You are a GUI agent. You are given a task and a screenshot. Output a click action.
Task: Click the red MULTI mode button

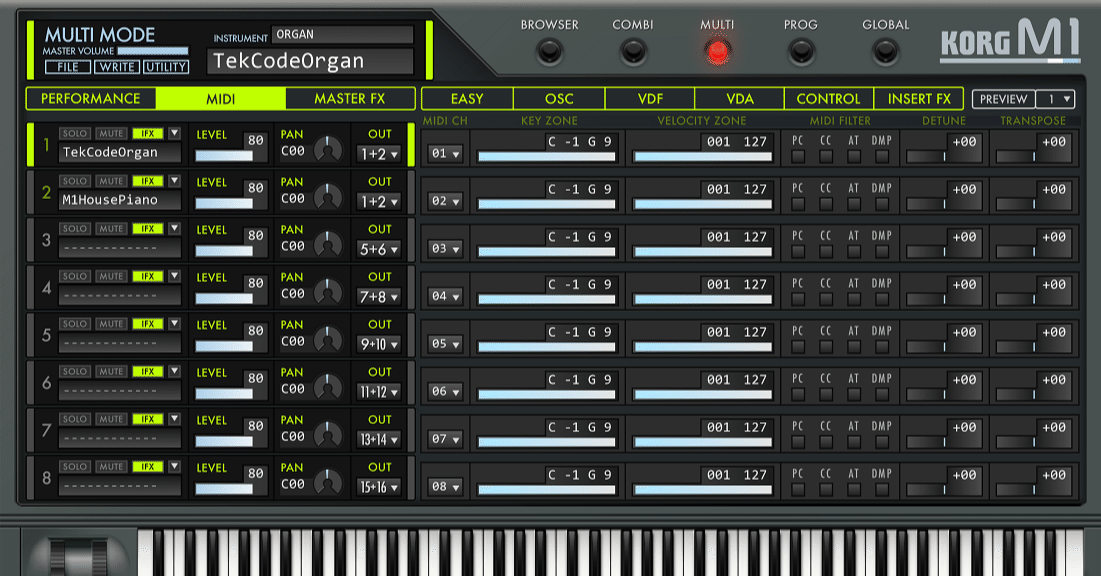(718, 51)
